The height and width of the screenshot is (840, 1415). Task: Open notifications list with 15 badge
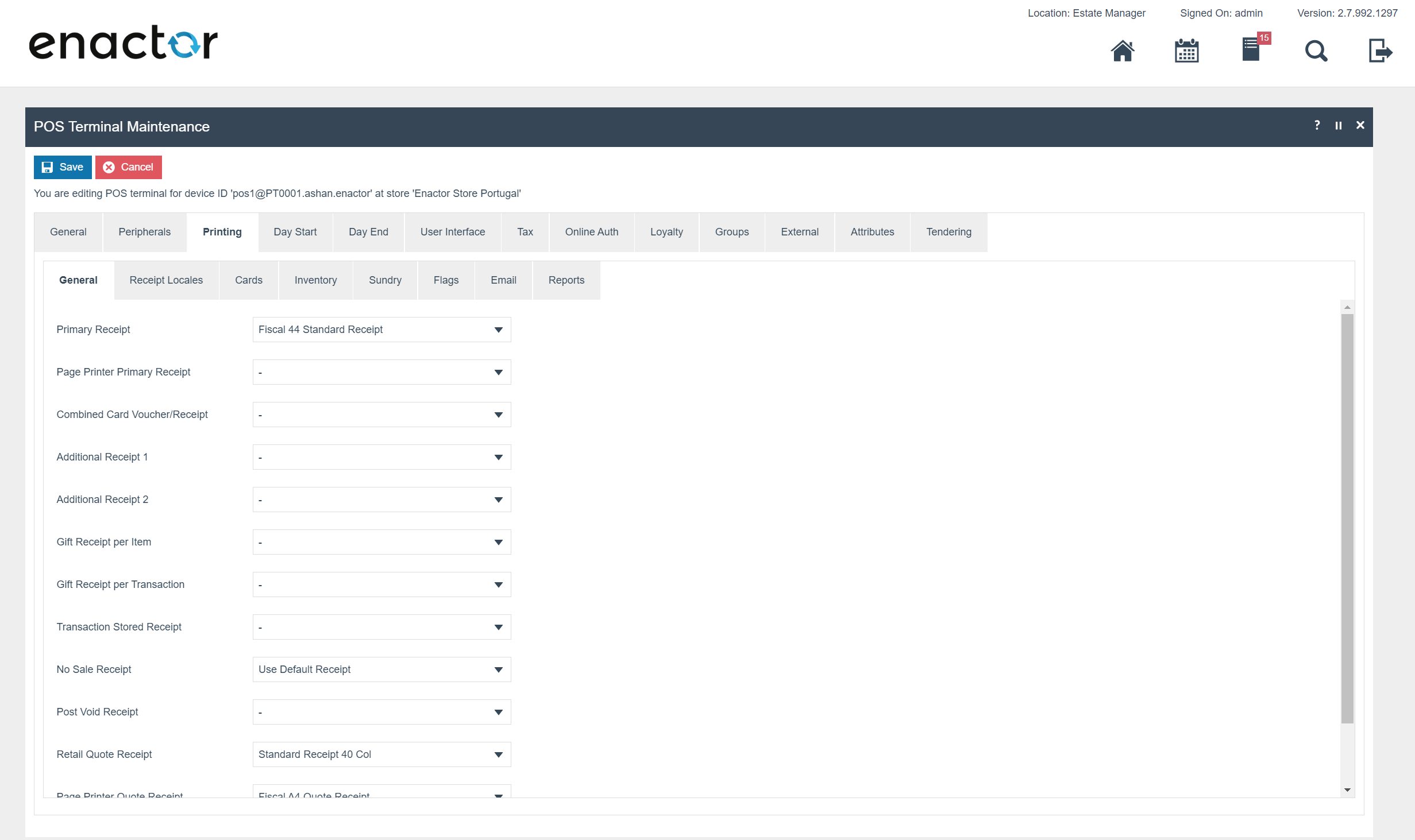pyautogui.click(x=1251, y=50)
